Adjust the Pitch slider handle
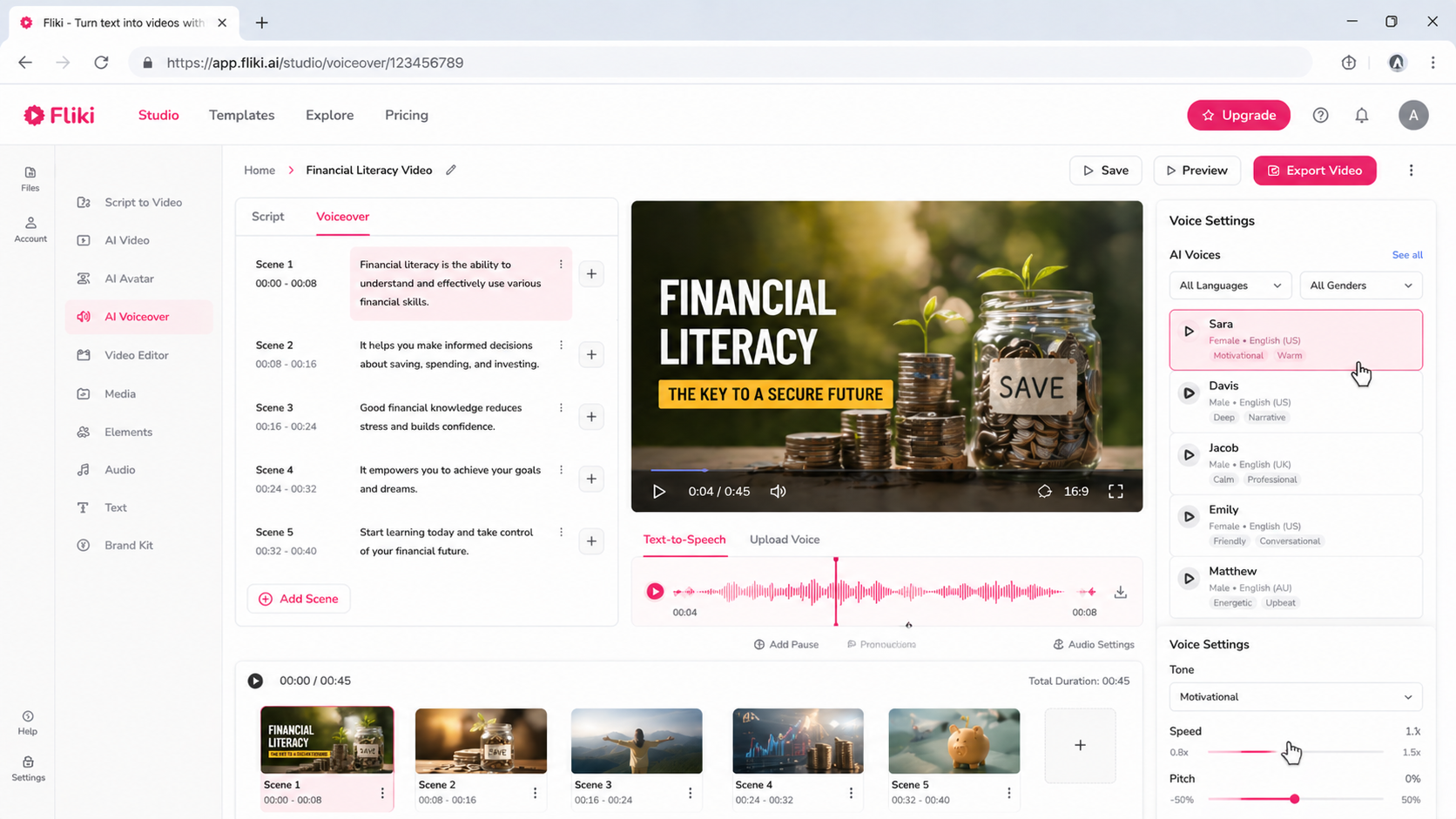The image size is (1456, 819). point(1295,799)
